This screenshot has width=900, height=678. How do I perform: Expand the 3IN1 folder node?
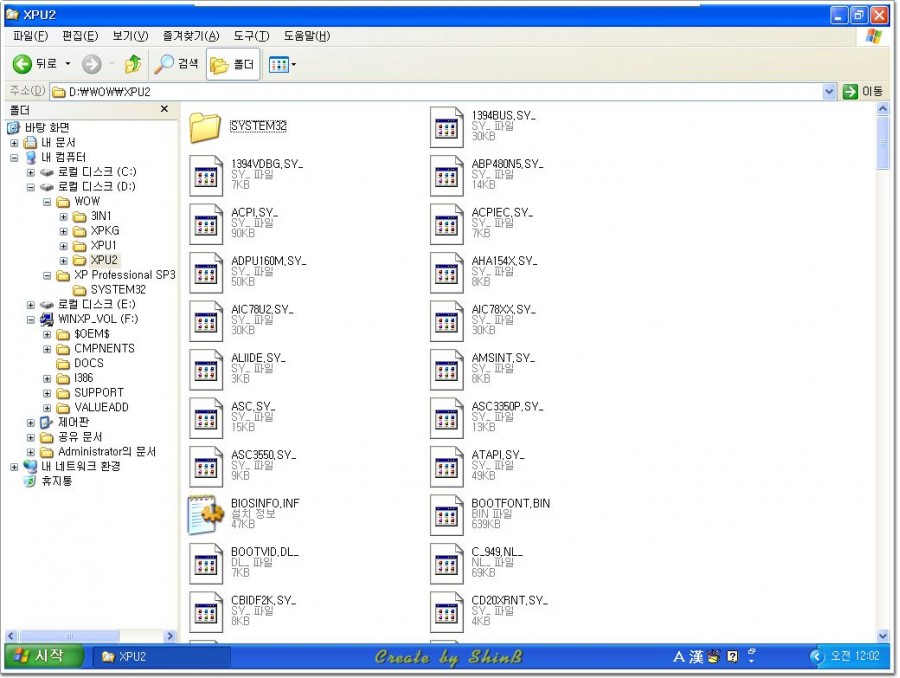click(x=64, y=216)
